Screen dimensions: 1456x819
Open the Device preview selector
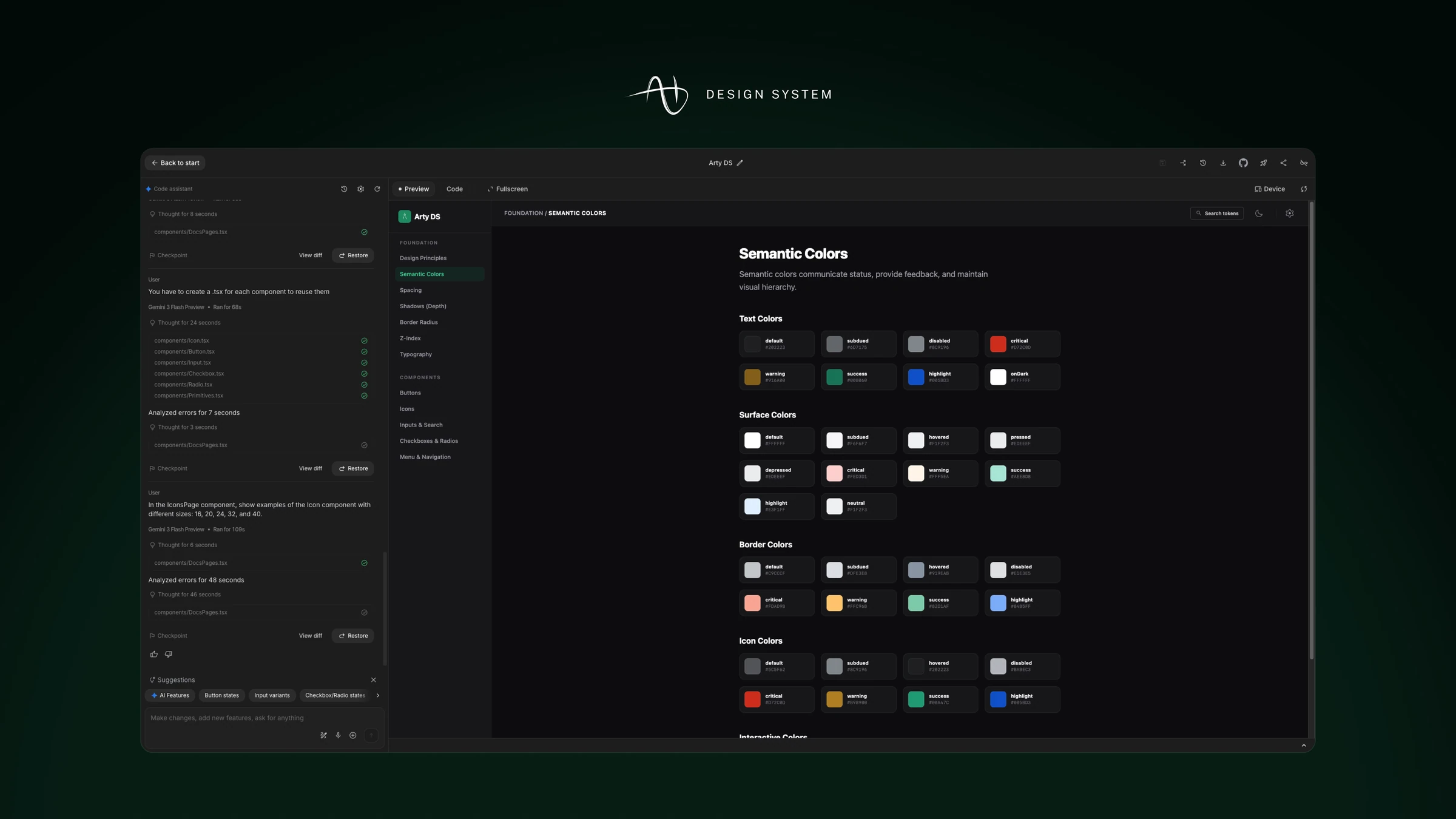[1270, 189]
